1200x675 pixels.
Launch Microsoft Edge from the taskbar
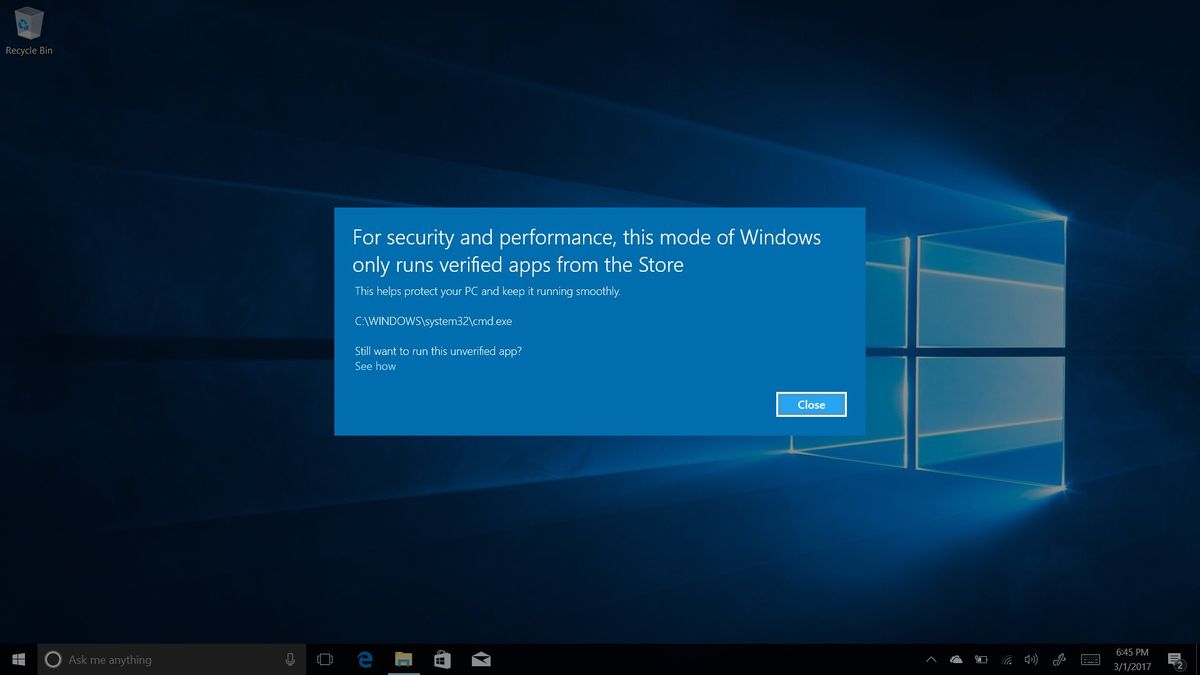coord(364,659)
